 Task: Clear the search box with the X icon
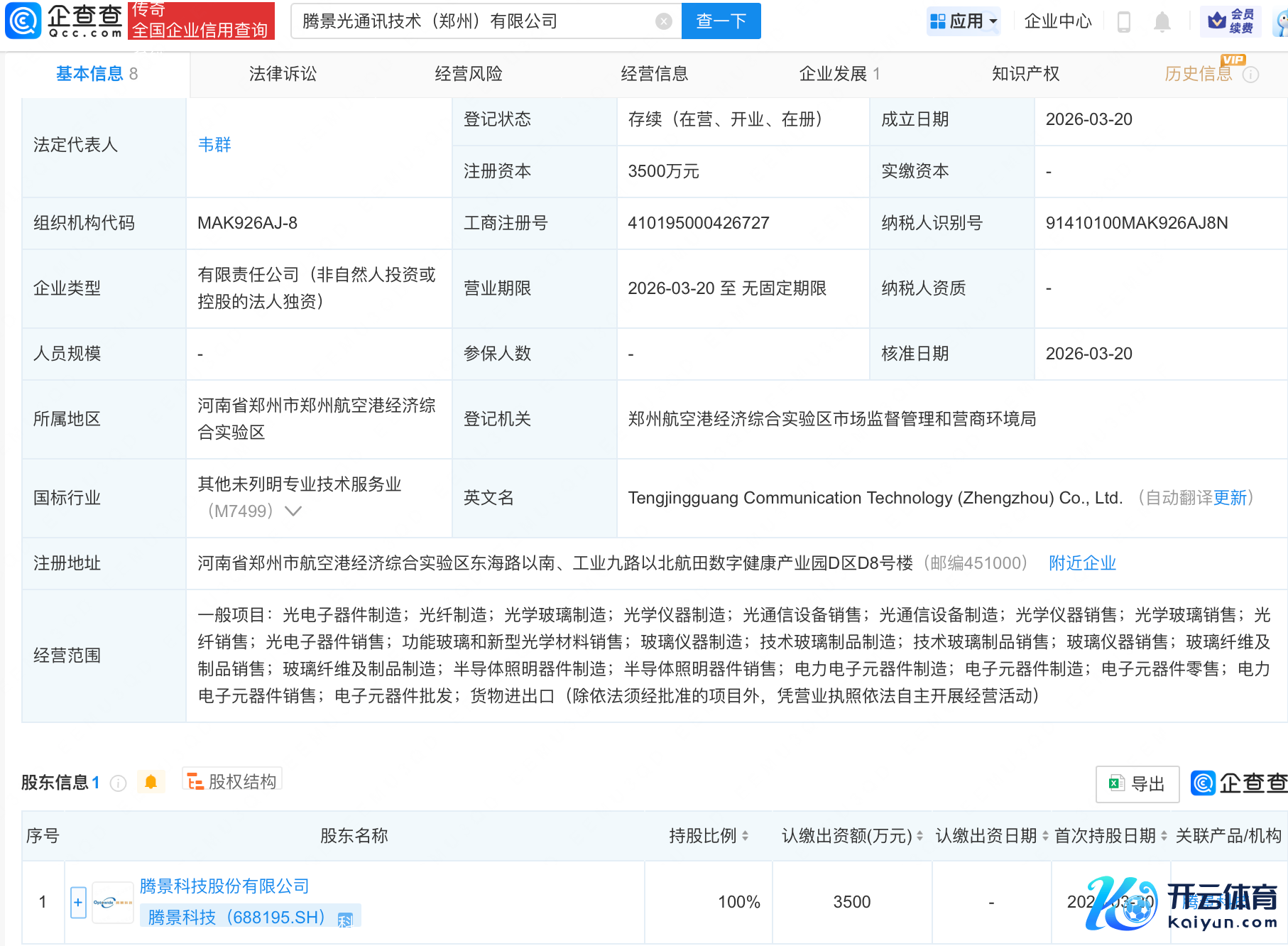(x=663, y=21)
